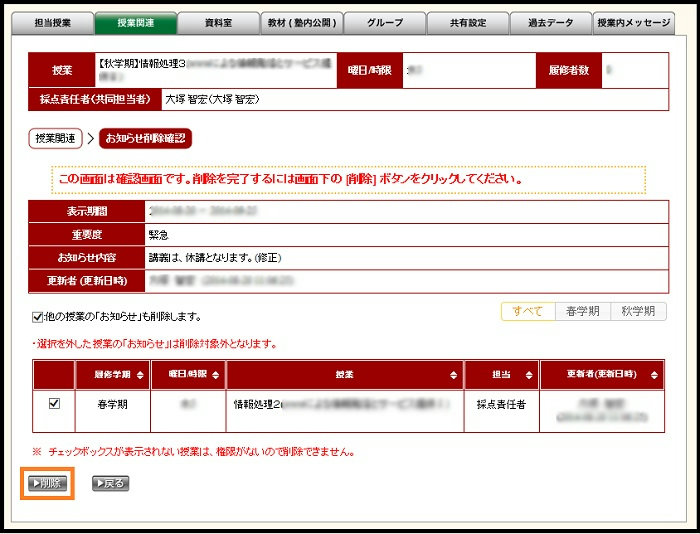Viewport: 700px width, 534px height.
Task: Sort table by 曜日/時限 column arrows
Action: point(215,374)
